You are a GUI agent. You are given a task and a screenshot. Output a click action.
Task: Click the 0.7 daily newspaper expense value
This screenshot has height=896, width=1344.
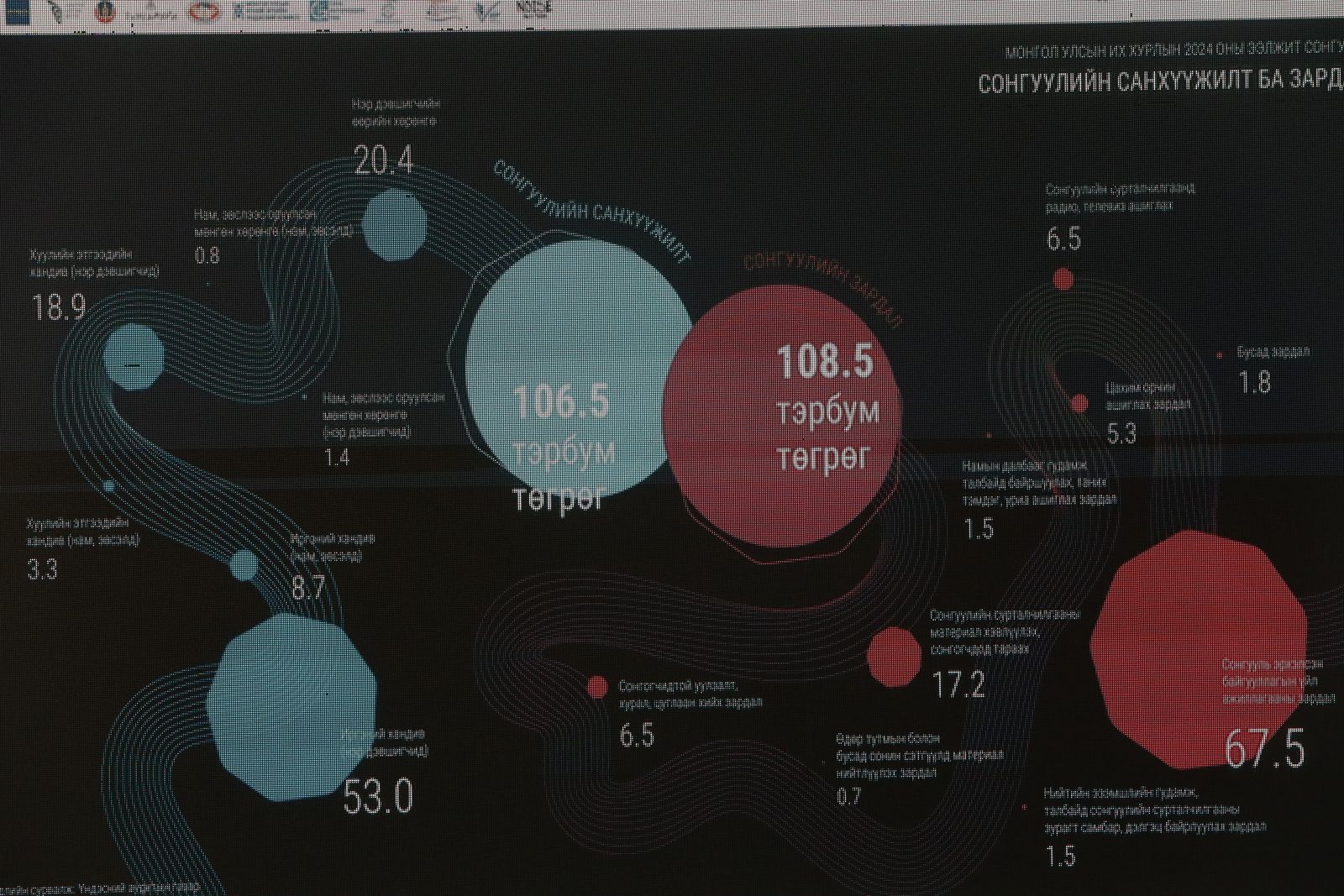pyautogui.click(x=849, y=796)
